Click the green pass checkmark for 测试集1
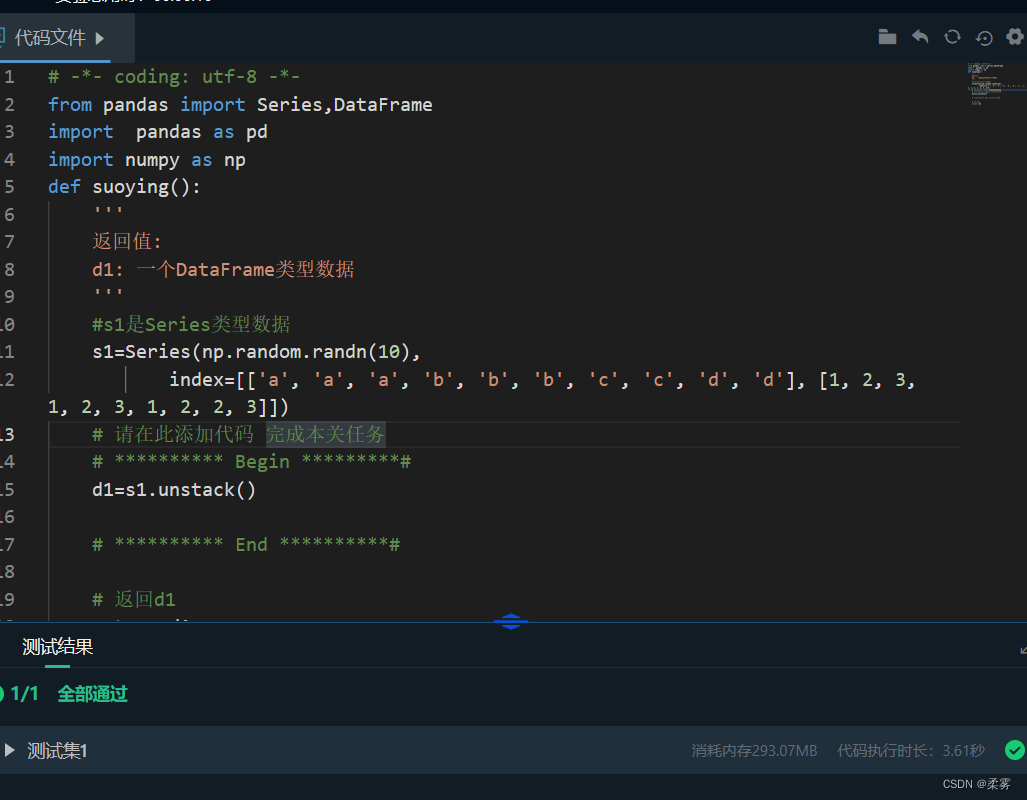1027x800 pixels. pyautogui.click(x=1015, y=750)
